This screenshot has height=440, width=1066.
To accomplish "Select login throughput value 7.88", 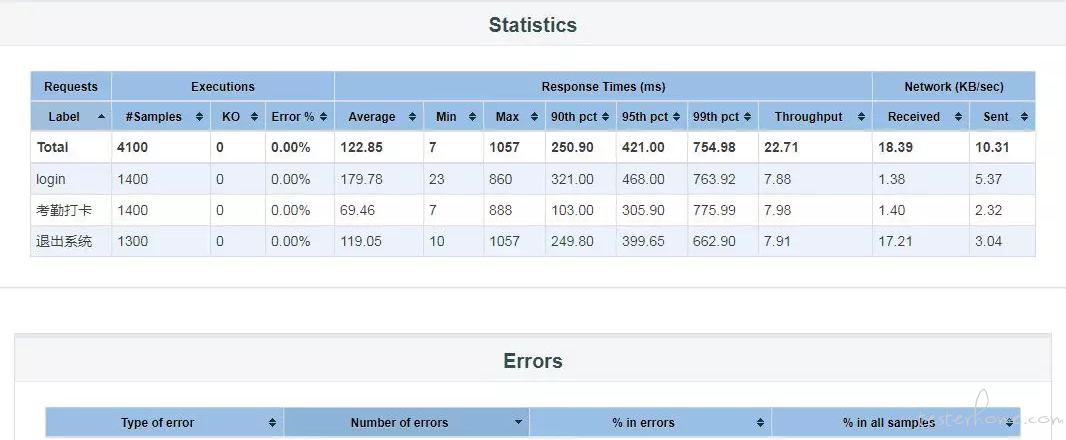I will 778,180.
